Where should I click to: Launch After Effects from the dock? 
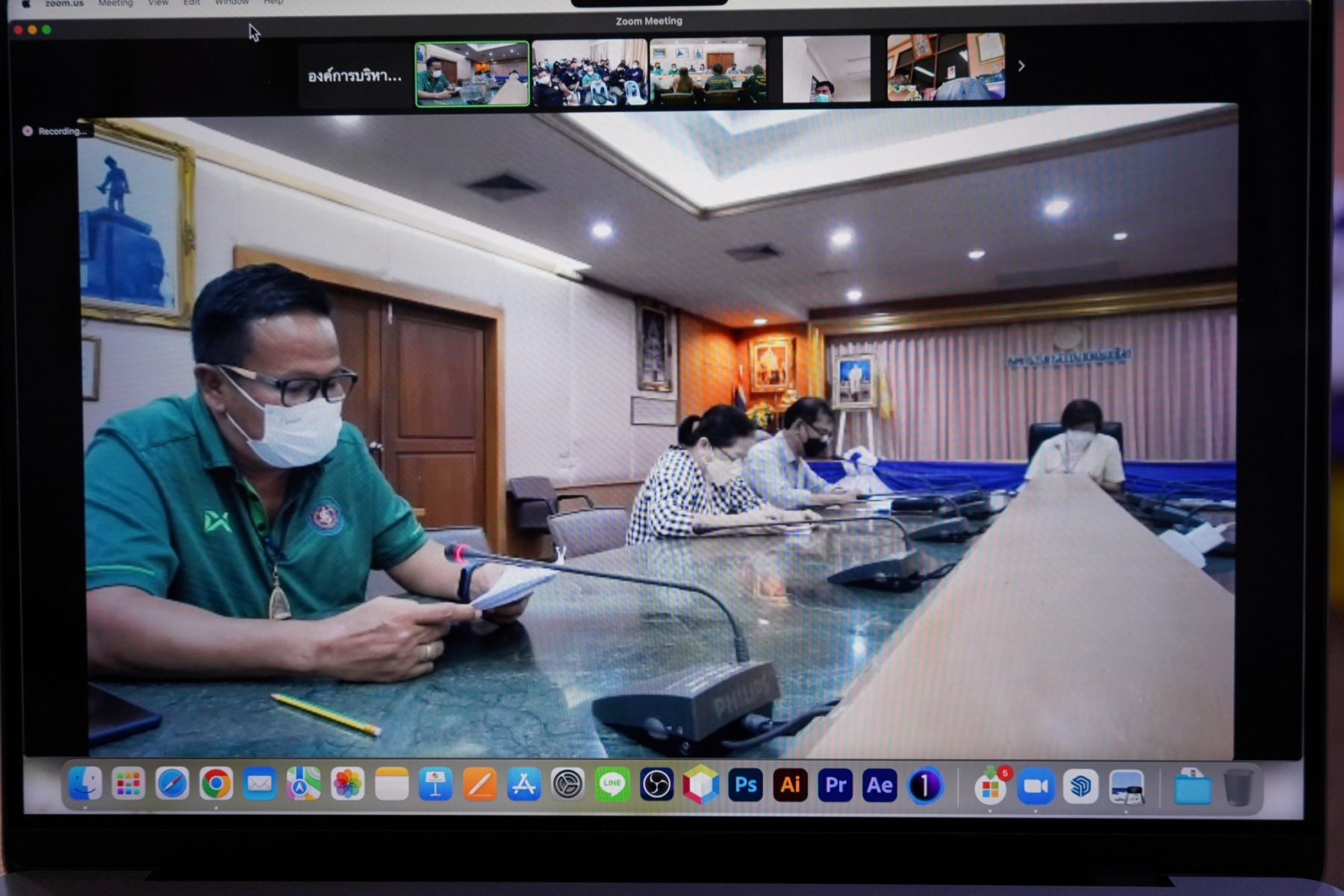click(x=880, y=785)
